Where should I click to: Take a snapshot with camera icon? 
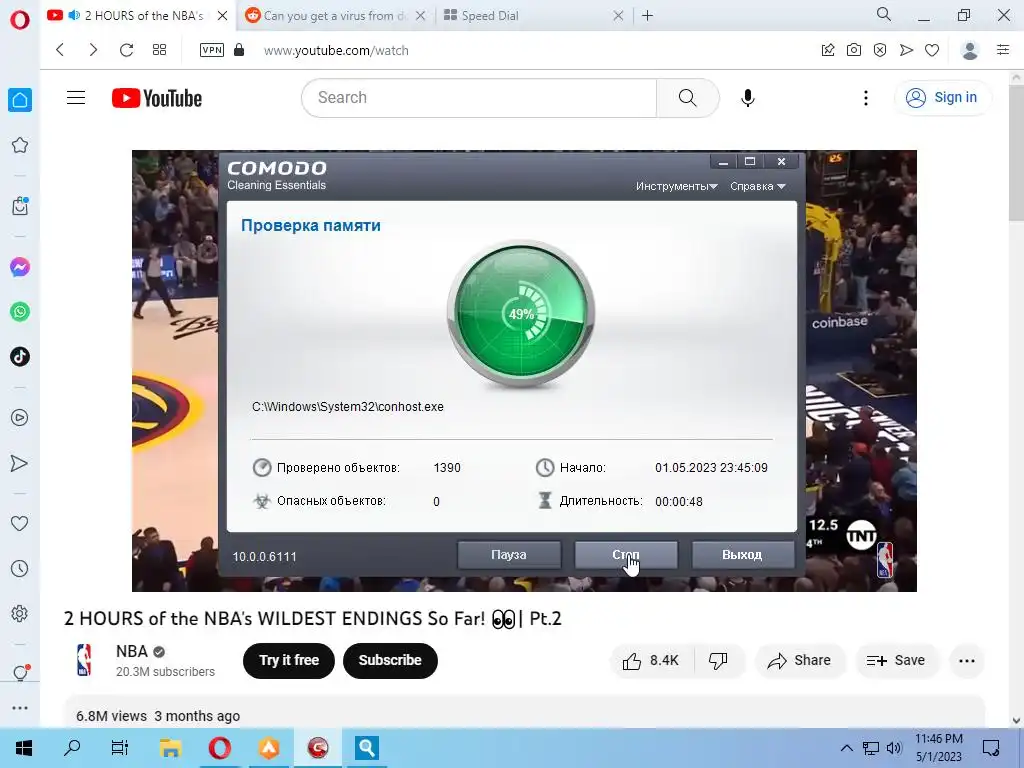(x=854, y=50)
